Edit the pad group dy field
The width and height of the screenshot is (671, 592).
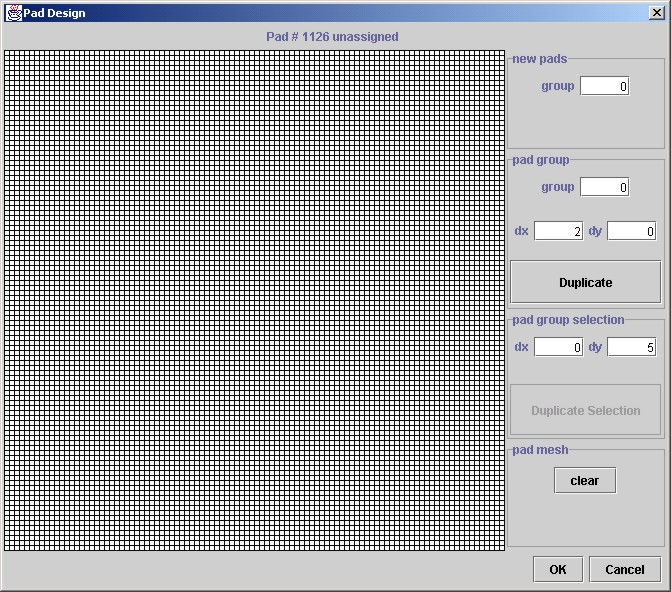pos(632,231)
